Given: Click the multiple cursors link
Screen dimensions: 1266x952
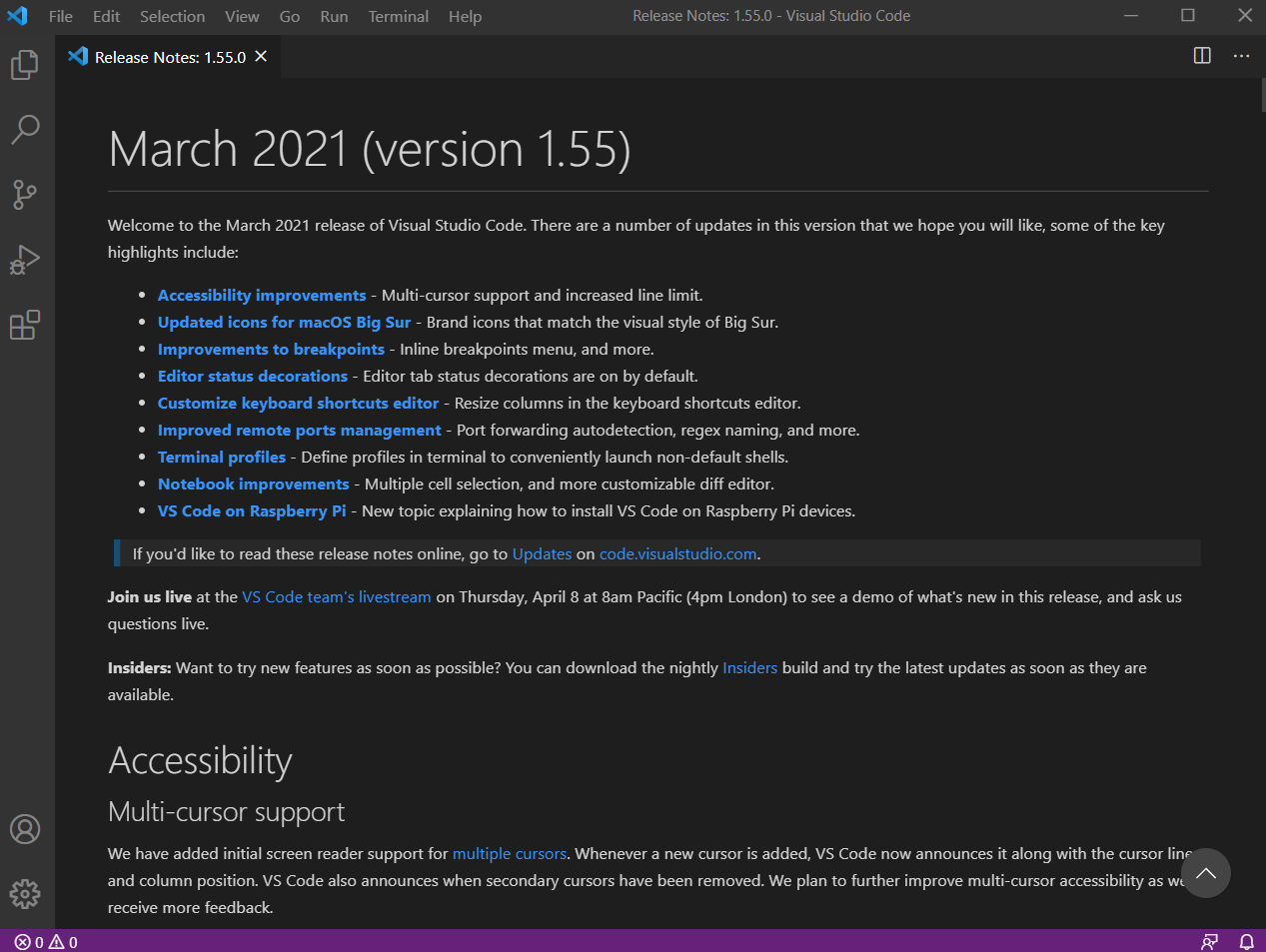Looking at the screenshot, I should pos(510,854).
